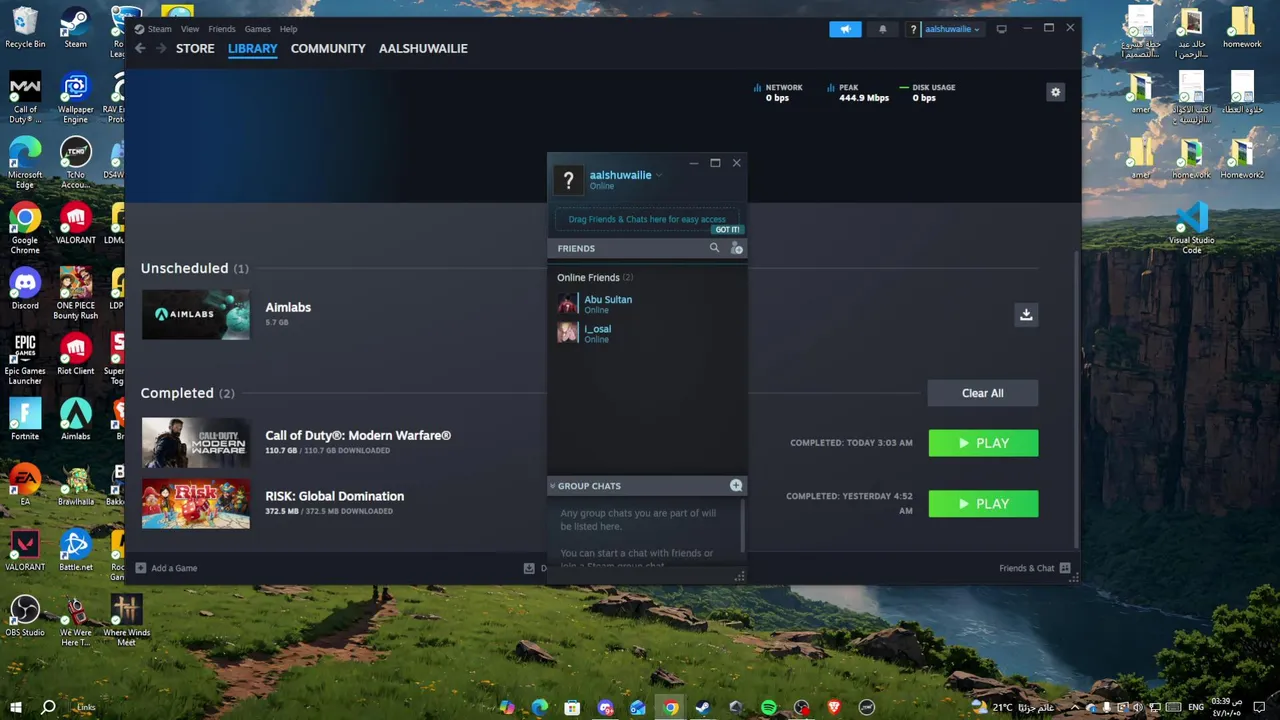Image resolution: width=1280 pixels, height=720 pixels.
Task: Show hidden system tray icons
Action: pos(1075,707)
